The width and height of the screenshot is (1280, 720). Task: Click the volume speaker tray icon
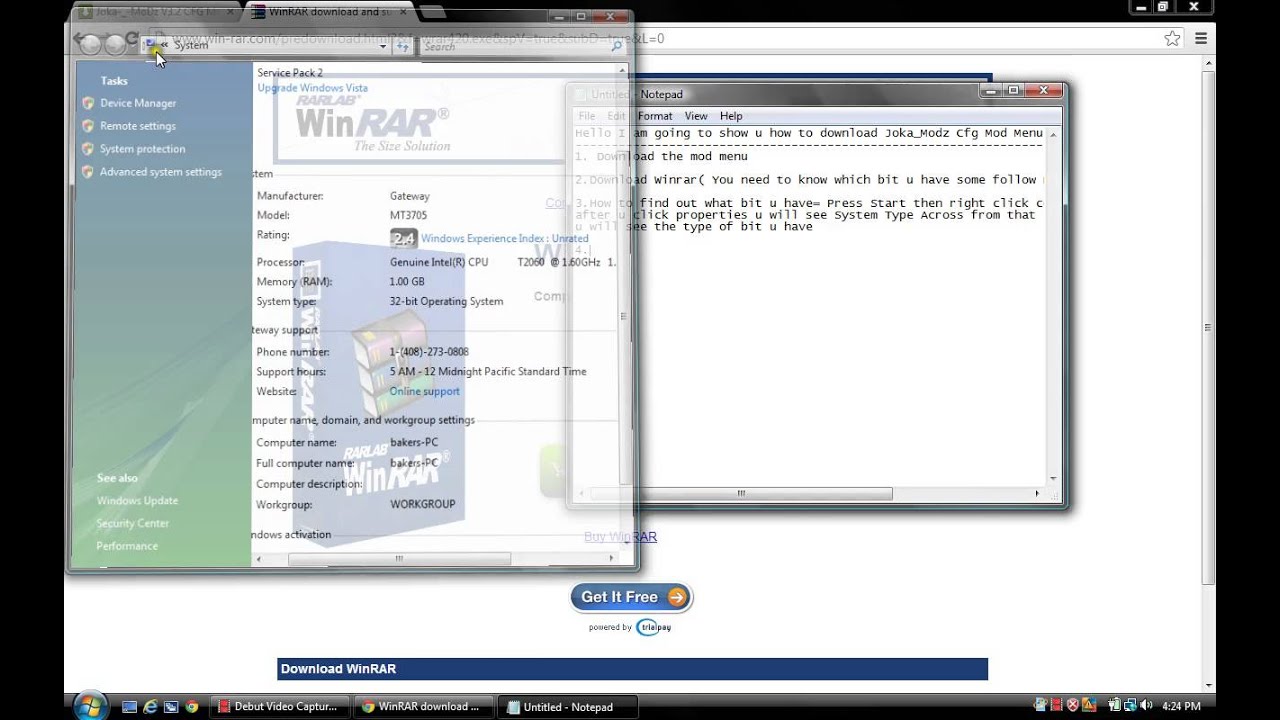[1146, 706]
